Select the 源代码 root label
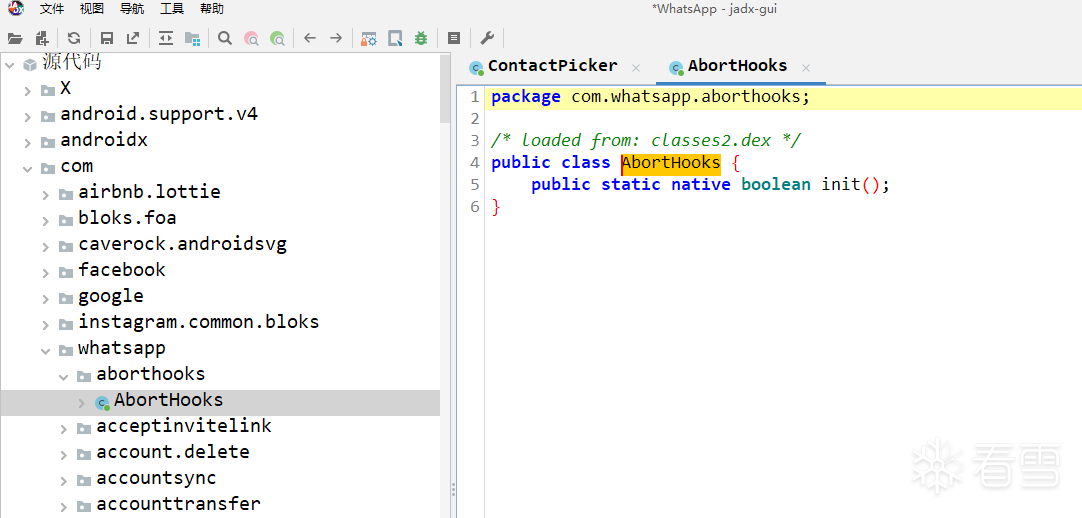1082x518 pixels. pyautogui.click(x=72, y=62)
